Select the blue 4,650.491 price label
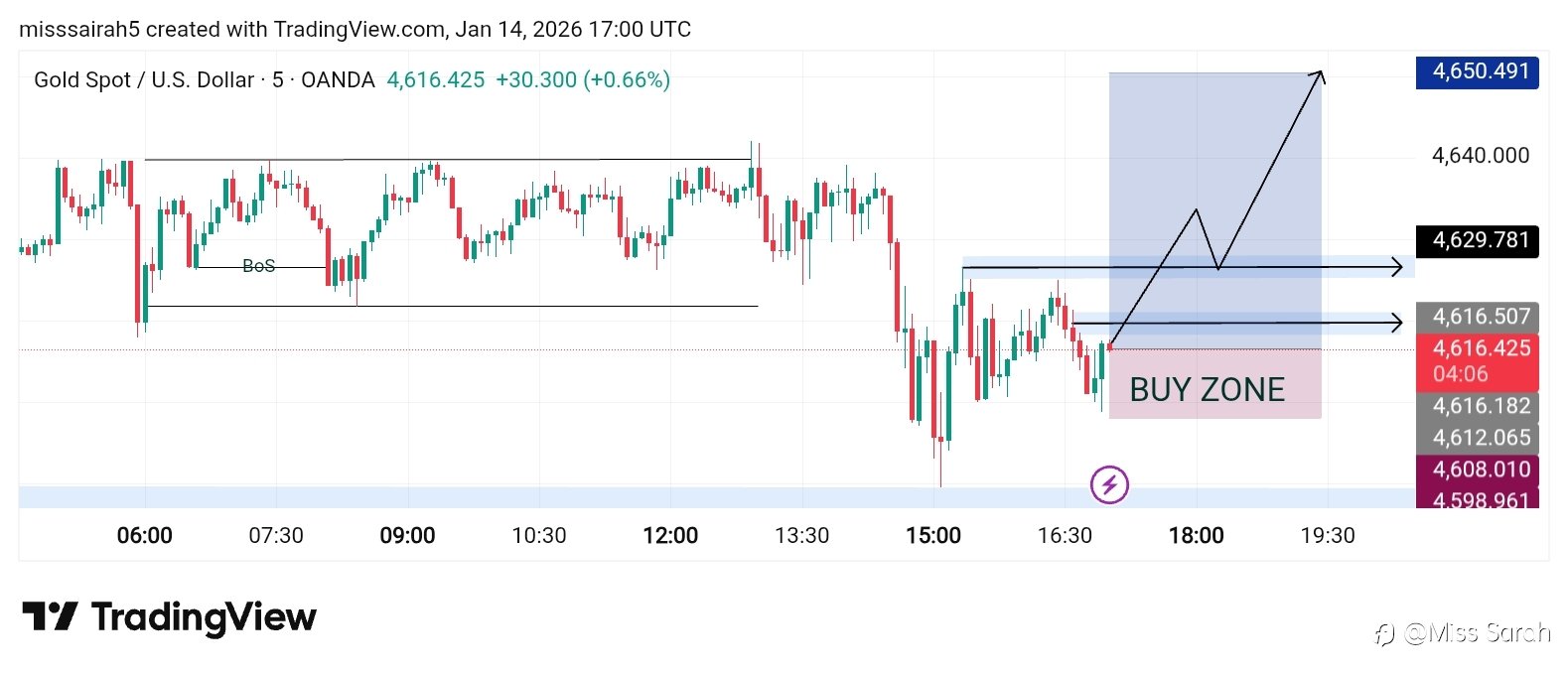 tap(1477, 71)
